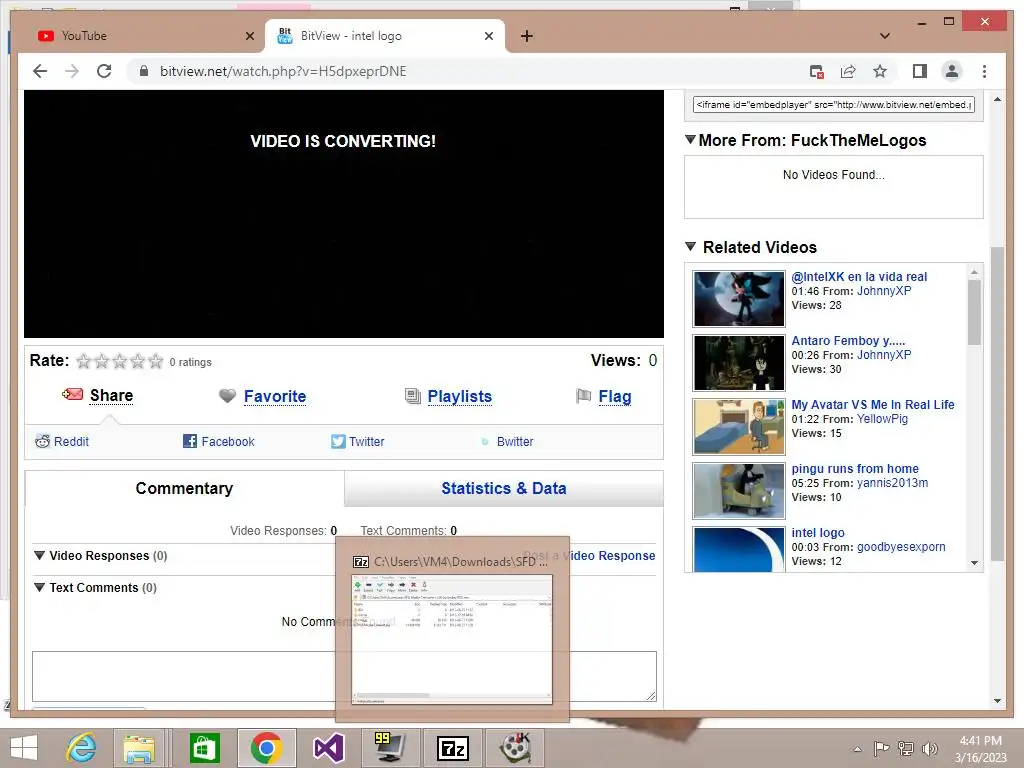The image size is (1024, 768).
Task: Switch to the Commentary tab
Action: pyautogui.click(x=184, y=488)
